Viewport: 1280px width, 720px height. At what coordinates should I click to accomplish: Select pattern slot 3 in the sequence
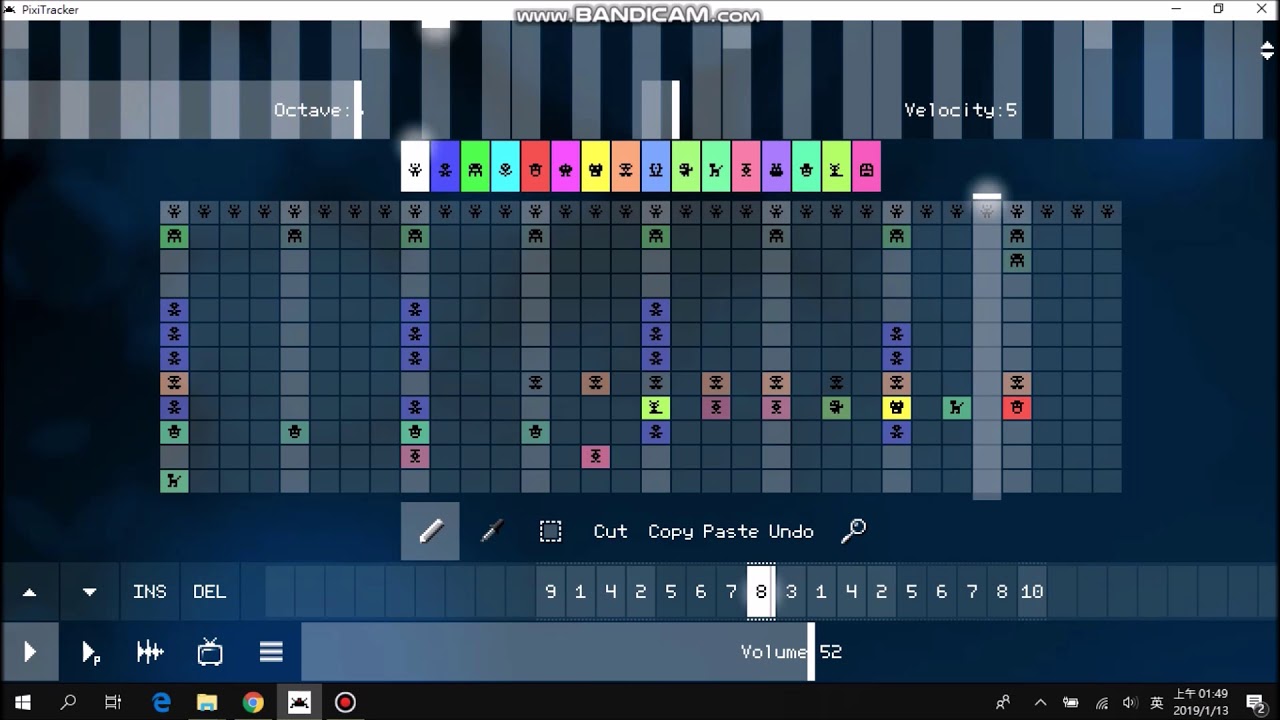[791, 592]
